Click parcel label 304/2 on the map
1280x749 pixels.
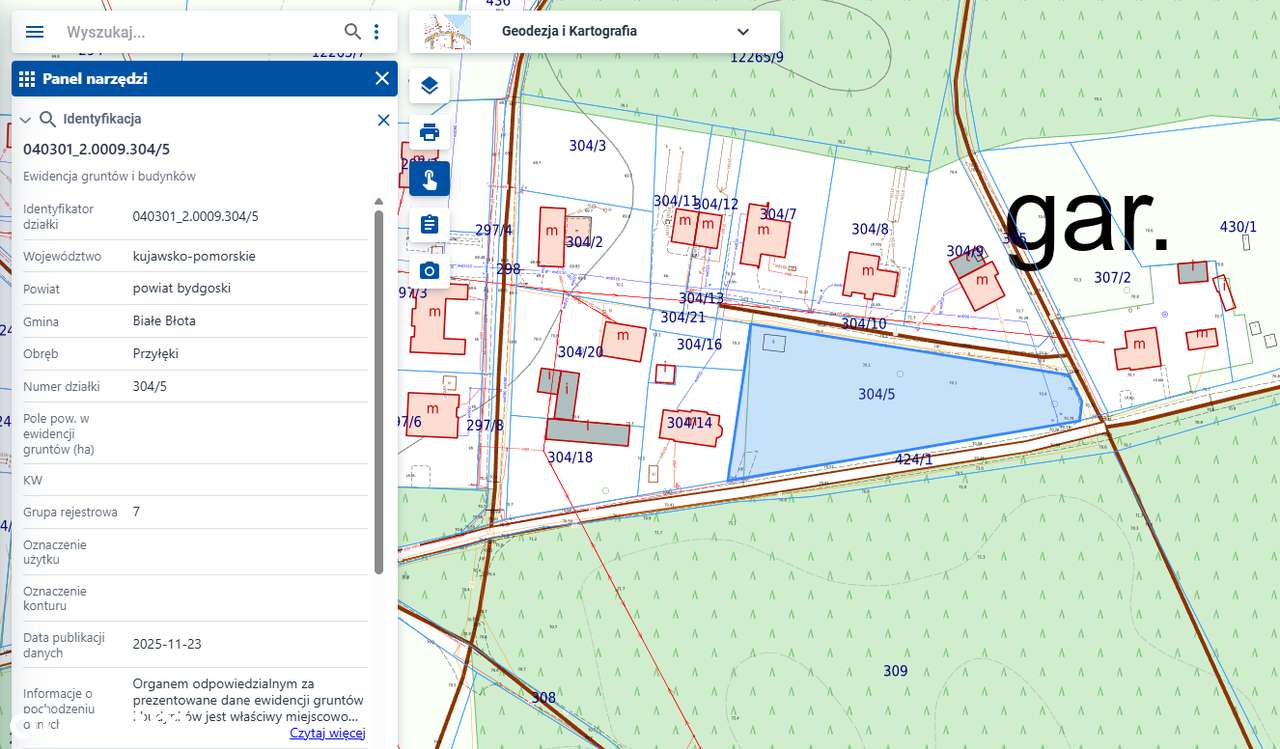(585, 242)
